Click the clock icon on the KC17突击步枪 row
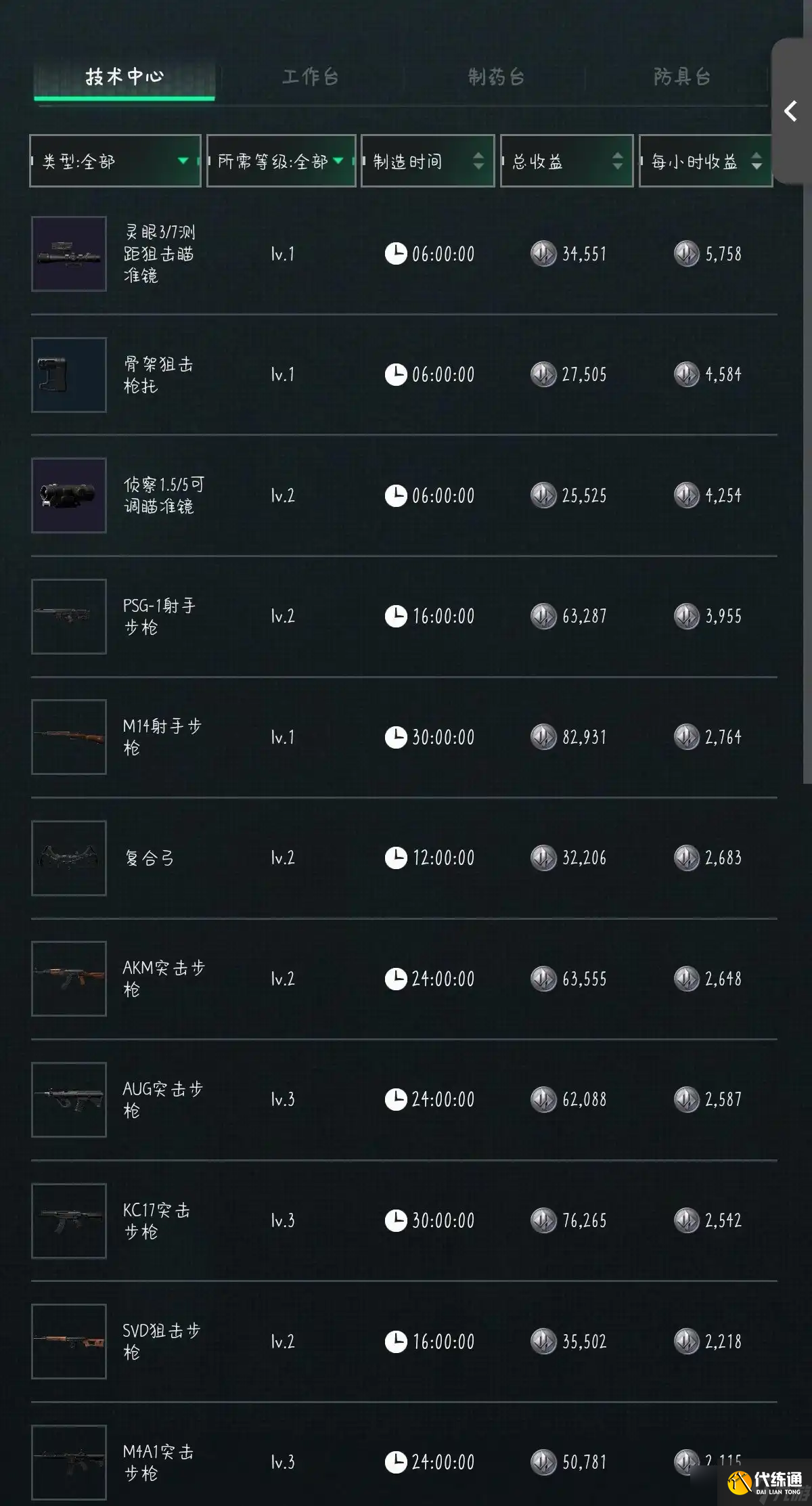 coord(398,1220)
